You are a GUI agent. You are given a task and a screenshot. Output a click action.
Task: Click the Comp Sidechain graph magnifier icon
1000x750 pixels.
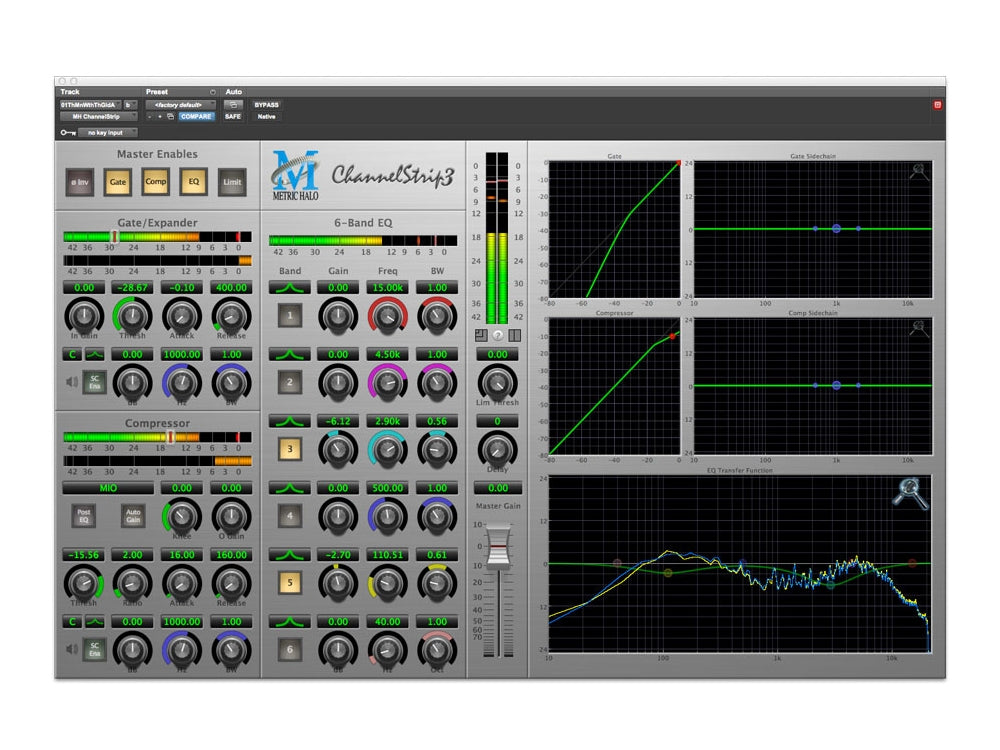(x=919, y=328)
